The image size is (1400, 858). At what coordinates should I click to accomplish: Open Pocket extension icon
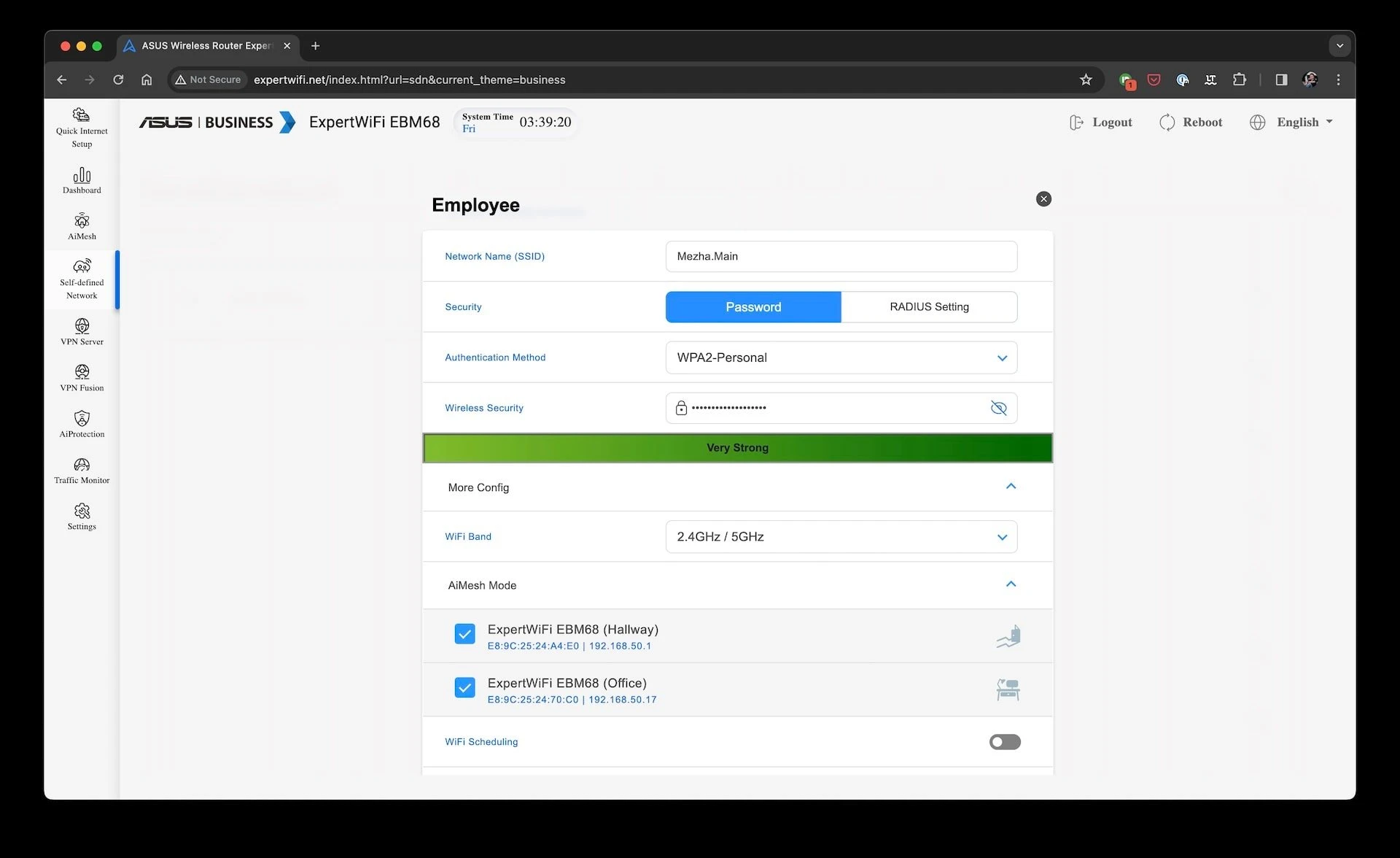(1154, 80)
